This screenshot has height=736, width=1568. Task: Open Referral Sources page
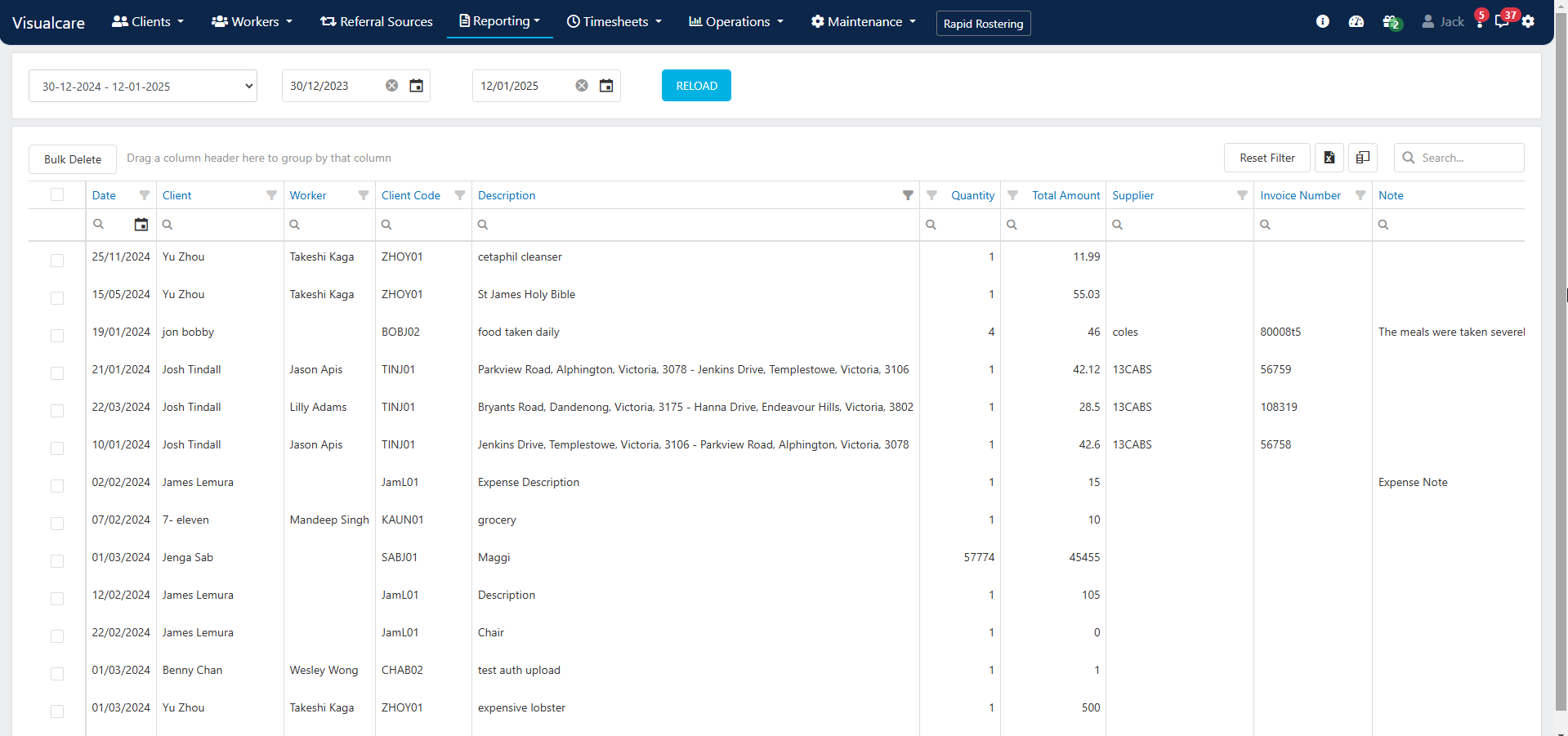[x=377, y=22]
